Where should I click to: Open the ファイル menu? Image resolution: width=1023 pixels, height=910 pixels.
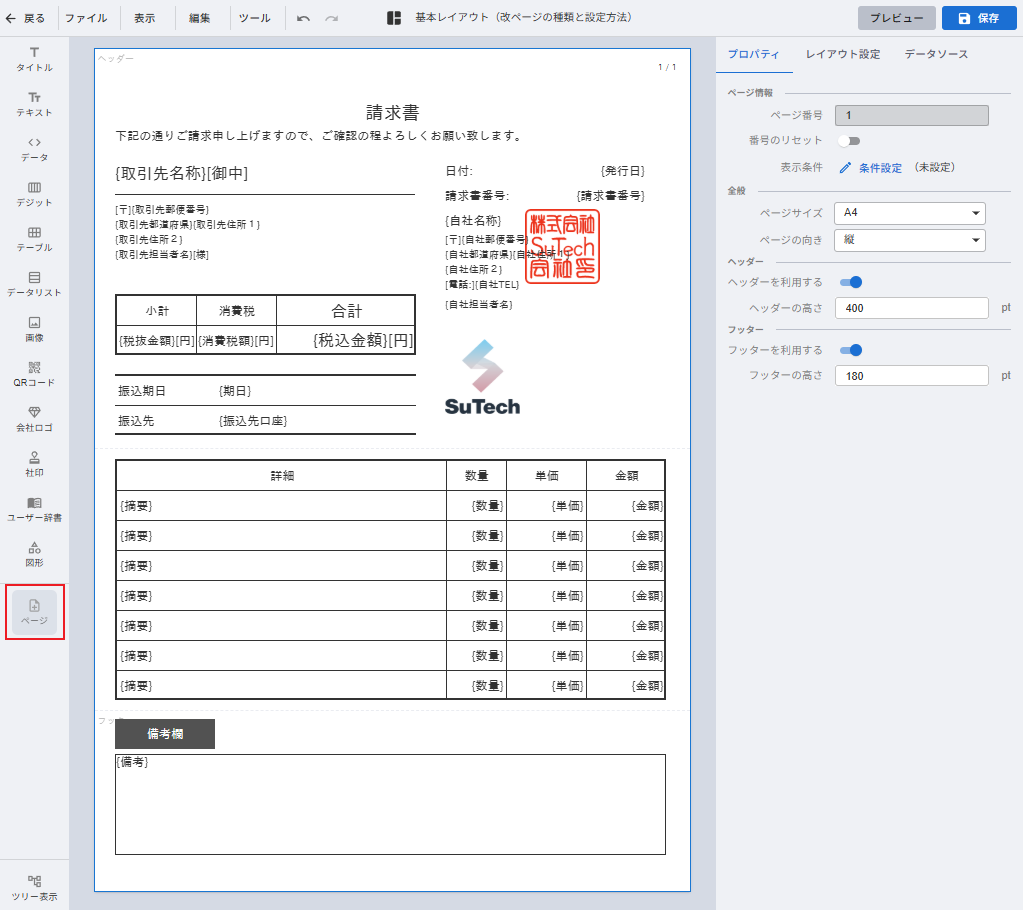pyautogui.click(x=86, y=18)
